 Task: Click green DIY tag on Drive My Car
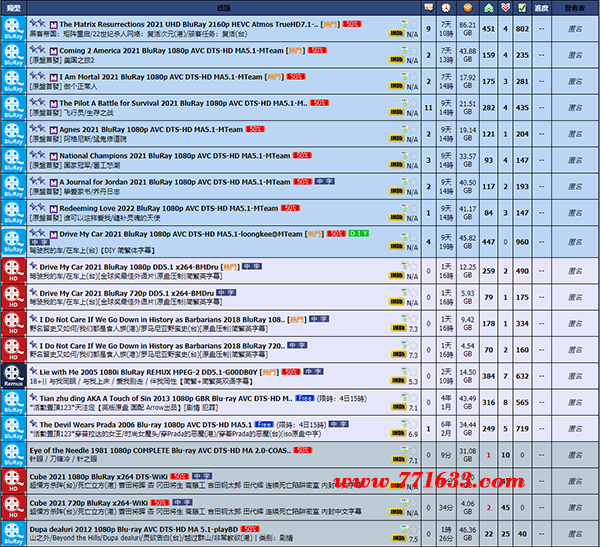[359, 233]
